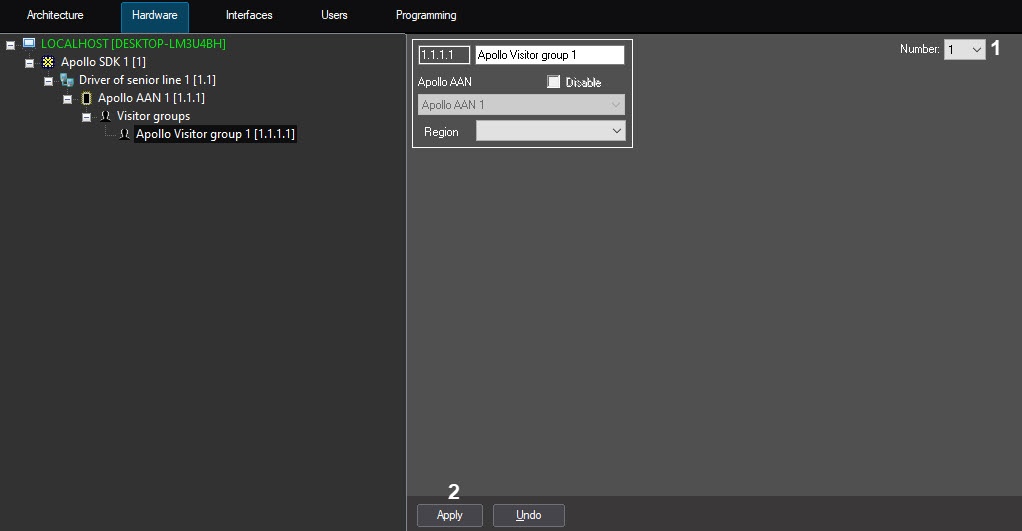The image size is (1022, 531).
Task: Select Apollo Visitor group 1 [1.1.1.1] row
Action: point(215,134)
